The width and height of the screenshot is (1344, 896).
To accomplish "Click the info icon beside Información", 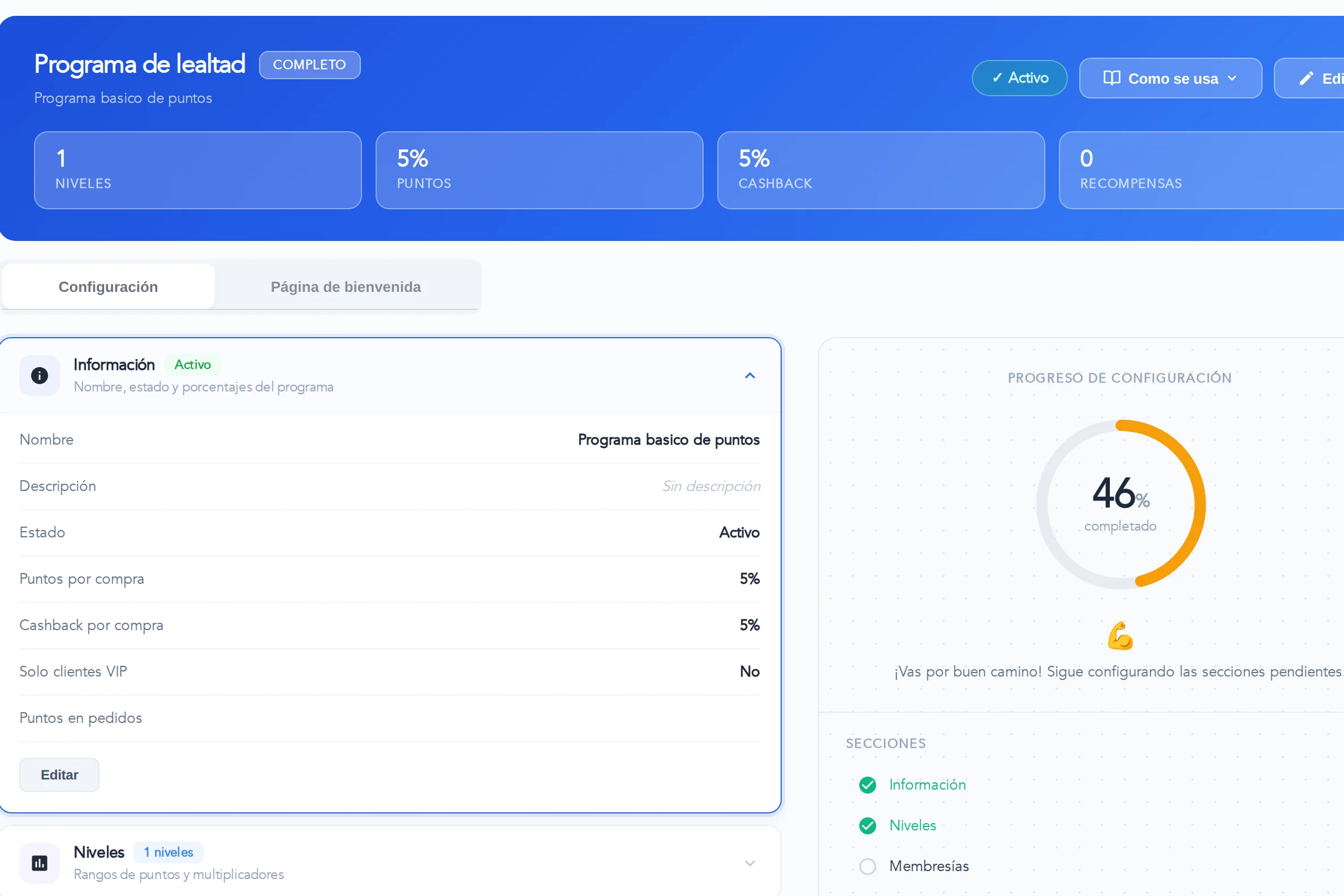I will point(40,376).
